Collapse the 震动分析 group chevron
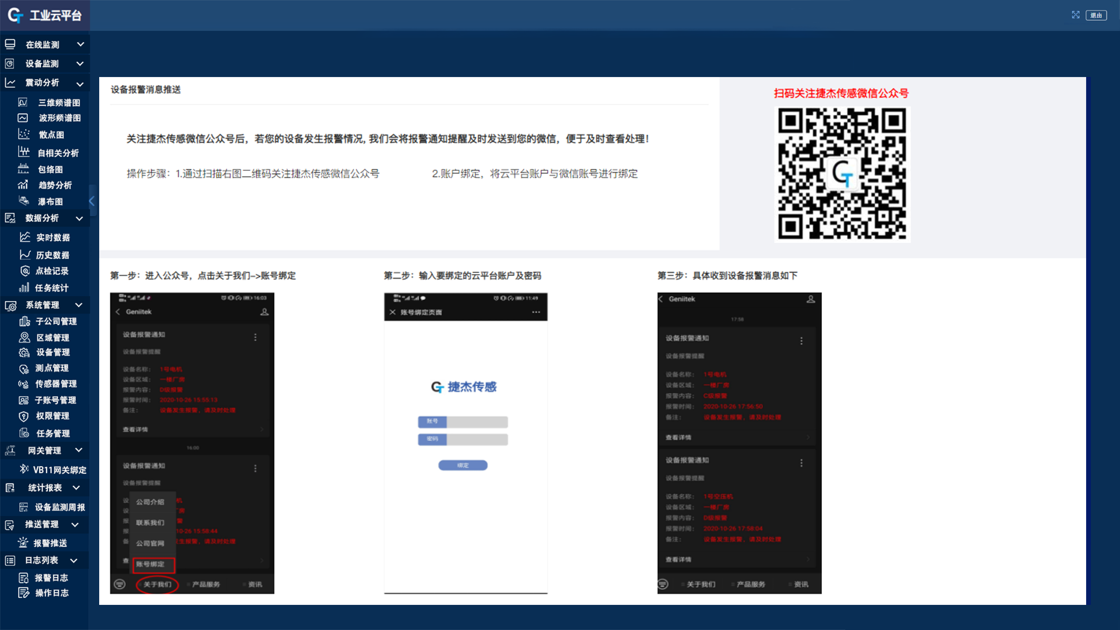The height and width of the screenshot is (630, 1120). coord(80,84)
